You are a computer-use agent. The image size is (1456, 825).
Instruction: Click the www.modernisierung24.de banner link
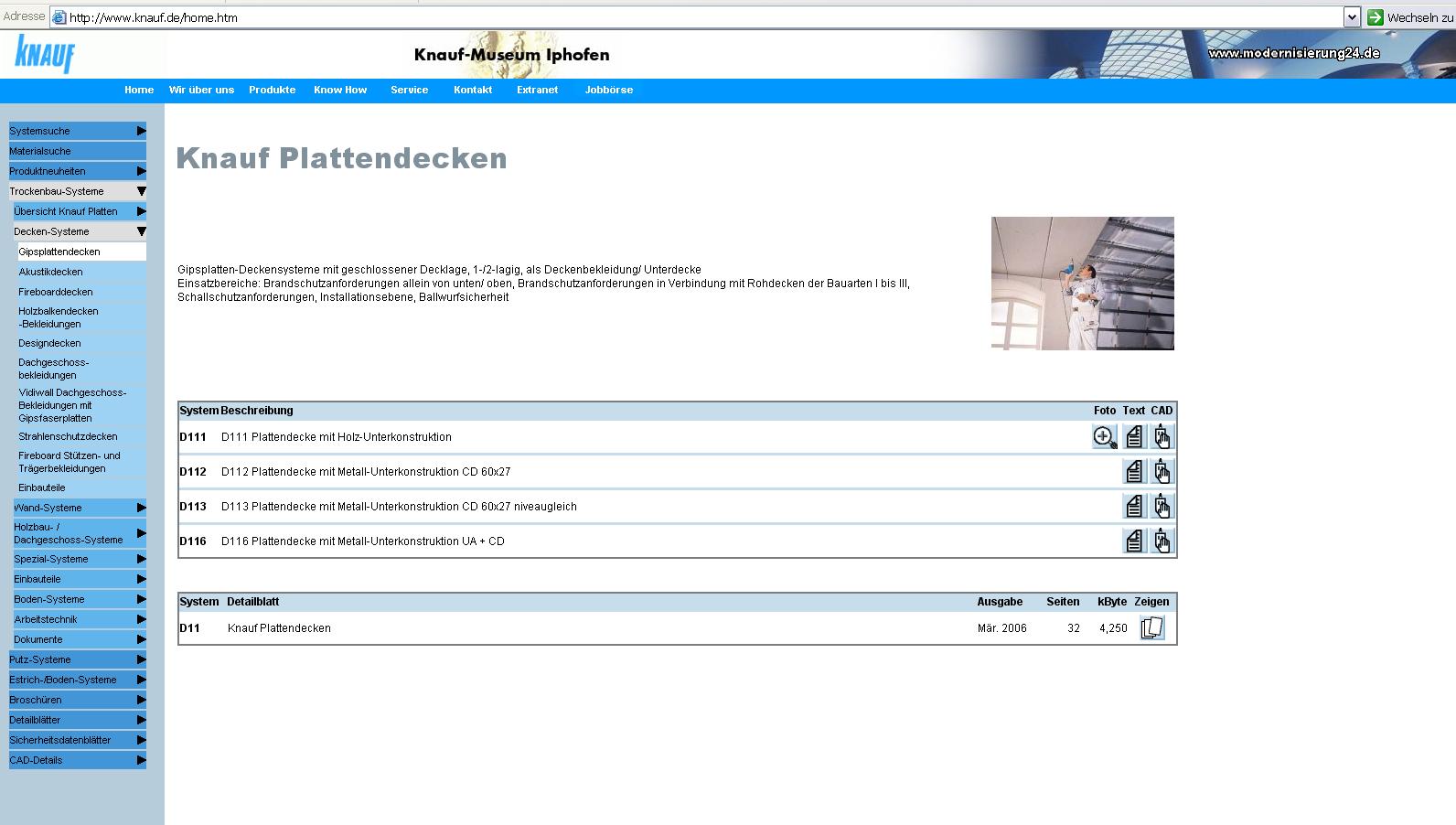click(x=1293, y=53)
